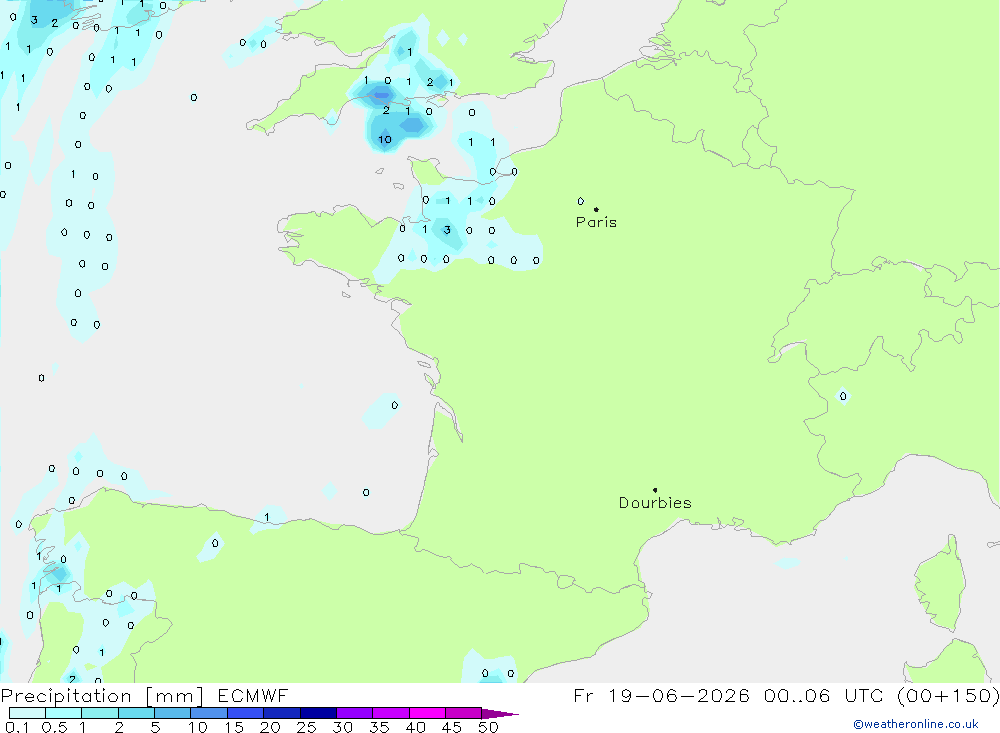Screen dimensions: 1000x733
Task: Pick the 25–30 mm navy legend swatch
Action: [318, 713]
